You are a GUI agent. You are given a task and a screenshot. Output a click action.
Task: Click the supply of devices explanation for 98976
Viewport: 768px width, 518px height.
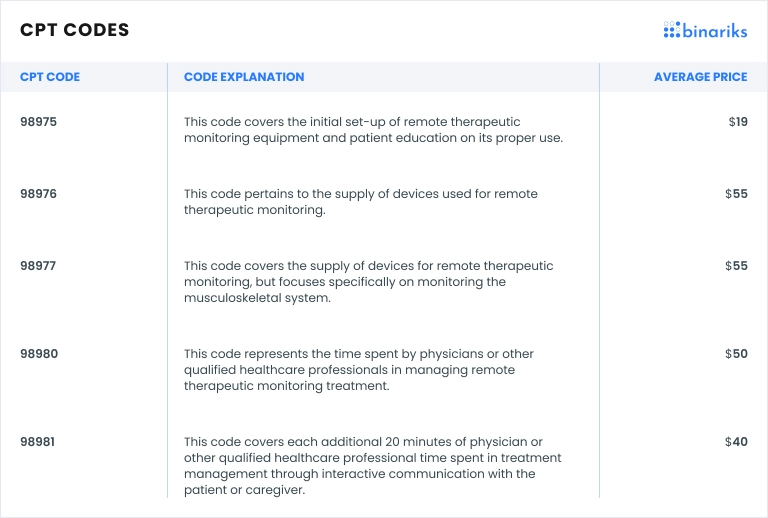click(x=366, y=202)
